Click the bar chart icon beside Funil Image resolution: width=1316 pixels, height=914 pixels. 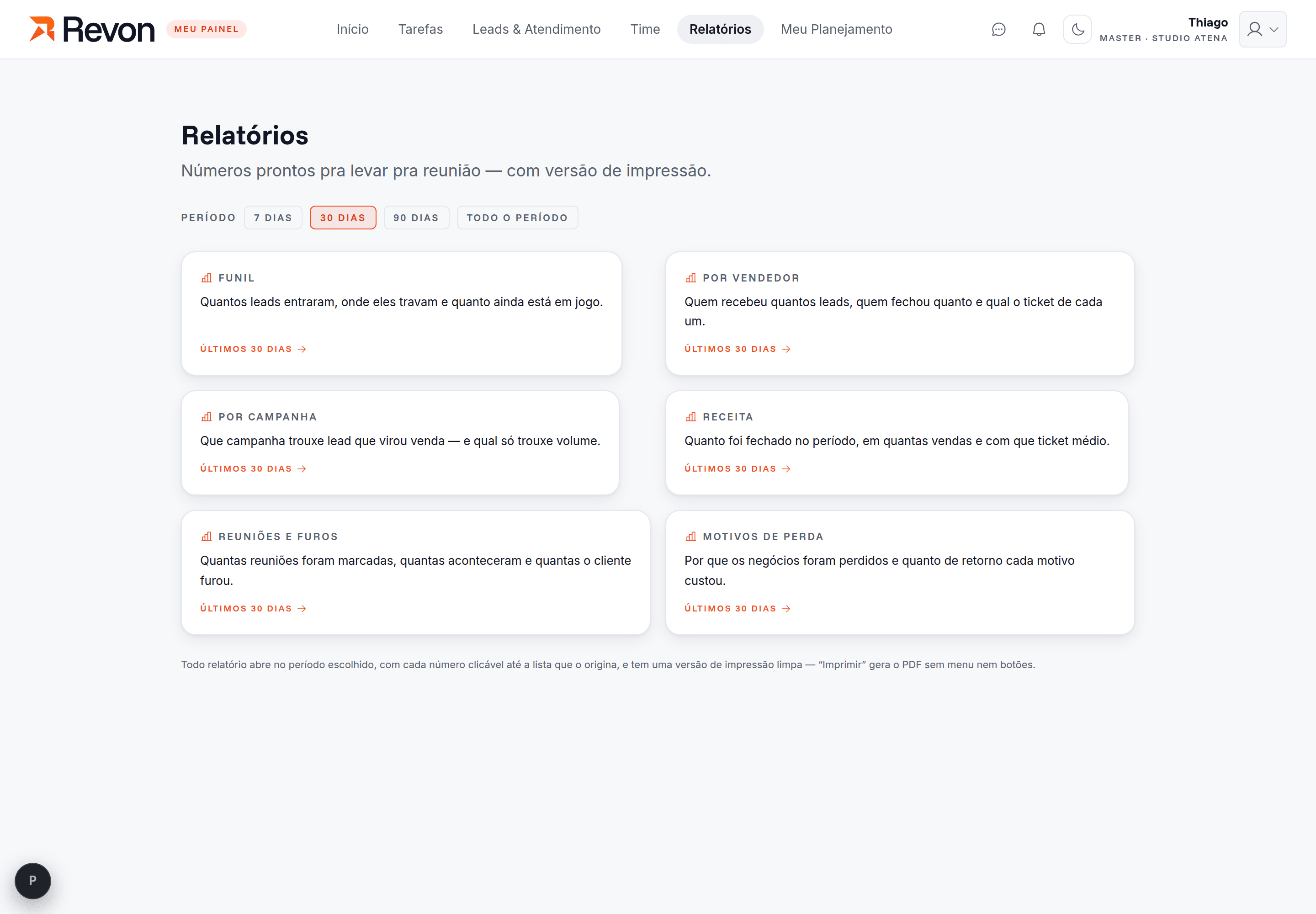[x=206, y=278]
